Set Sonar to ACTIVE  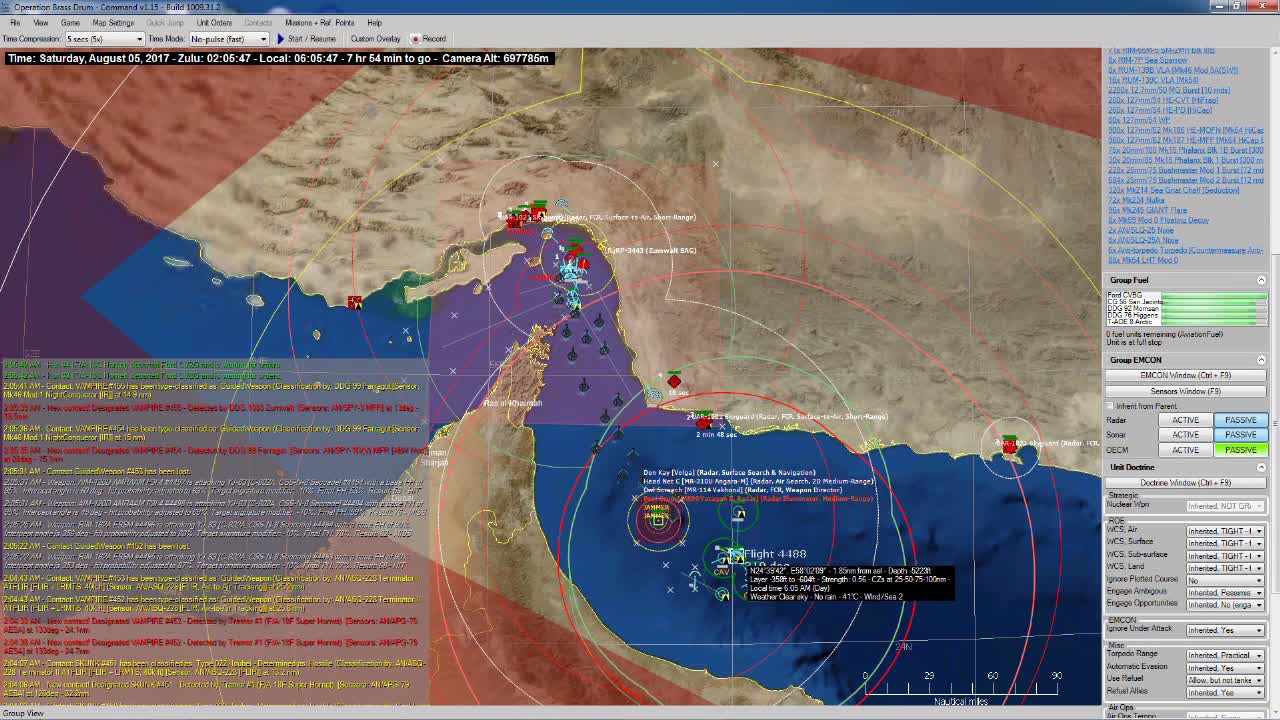point(1185,435)
